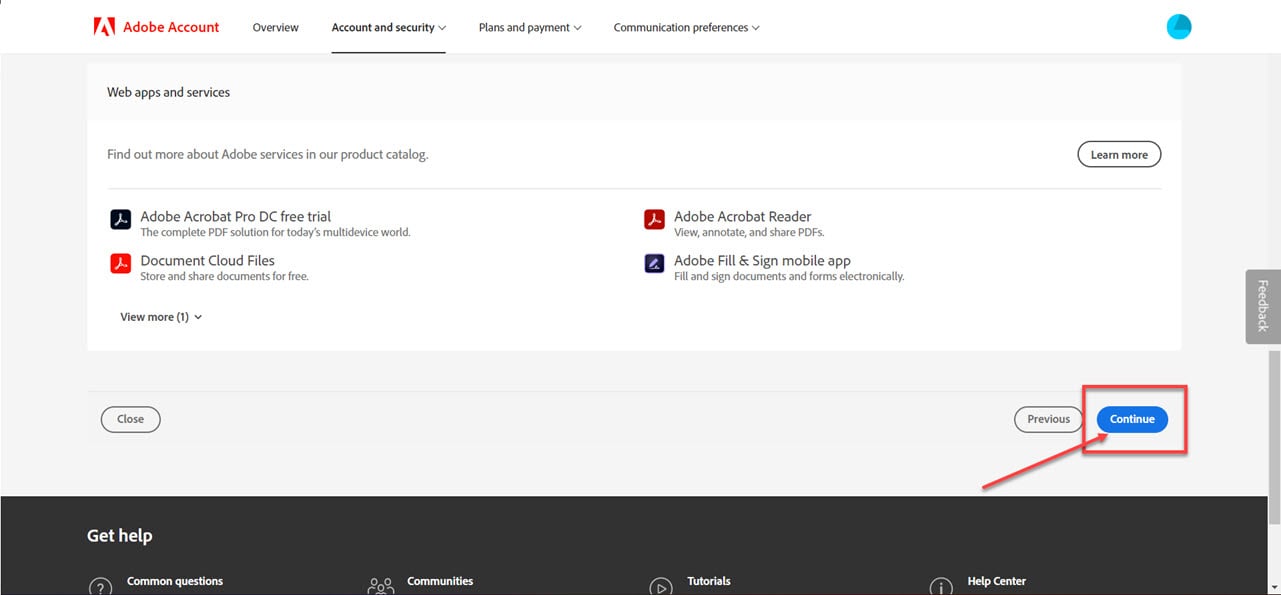This screenshot has width=1281, height=595.
Task: Open Adobe Acrobat Pro DC free trial link
Action: [x=235, y=216]
